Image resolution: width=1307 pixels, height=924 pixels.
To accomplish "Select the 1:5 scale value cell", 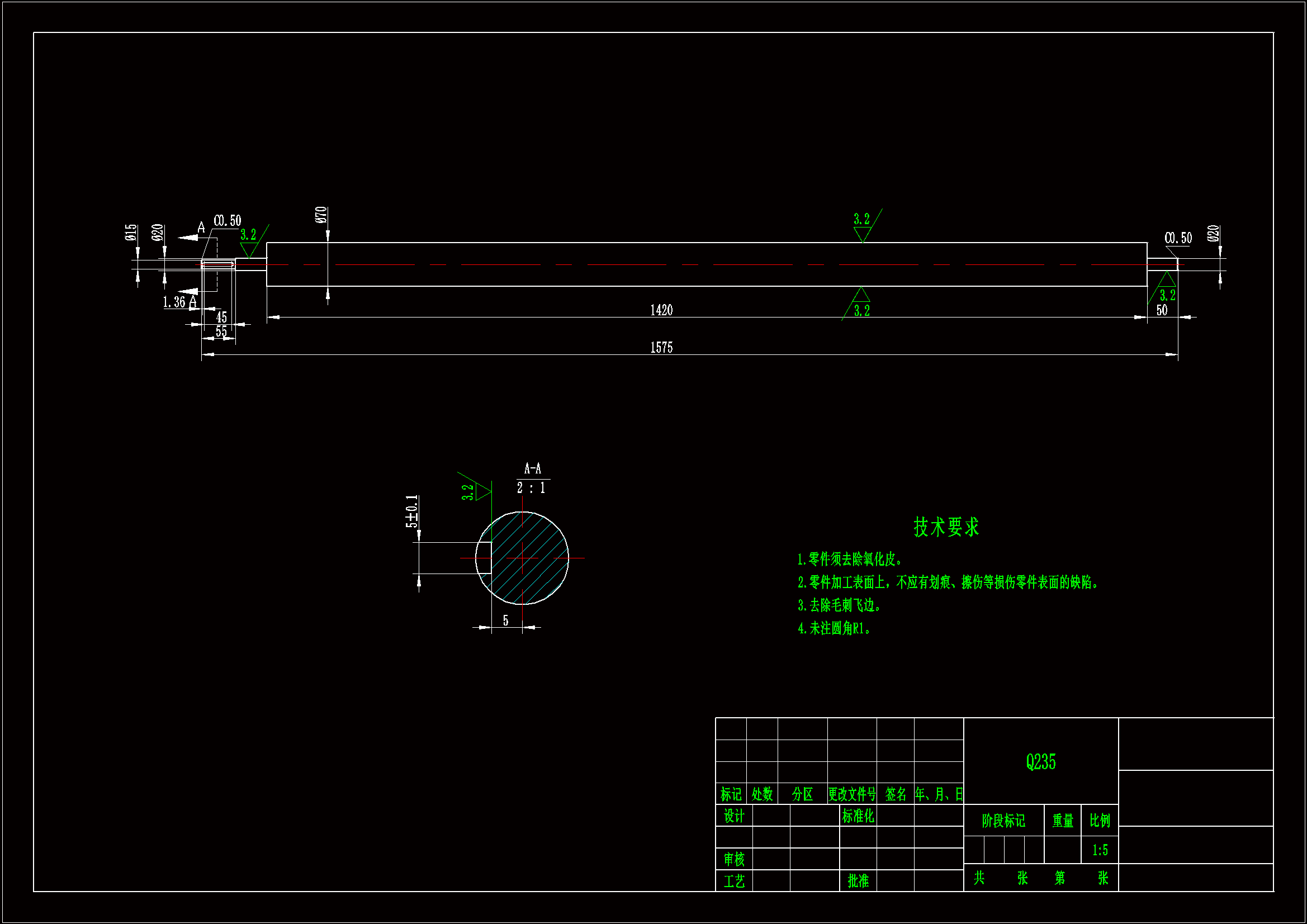I will pos(1099,850).
